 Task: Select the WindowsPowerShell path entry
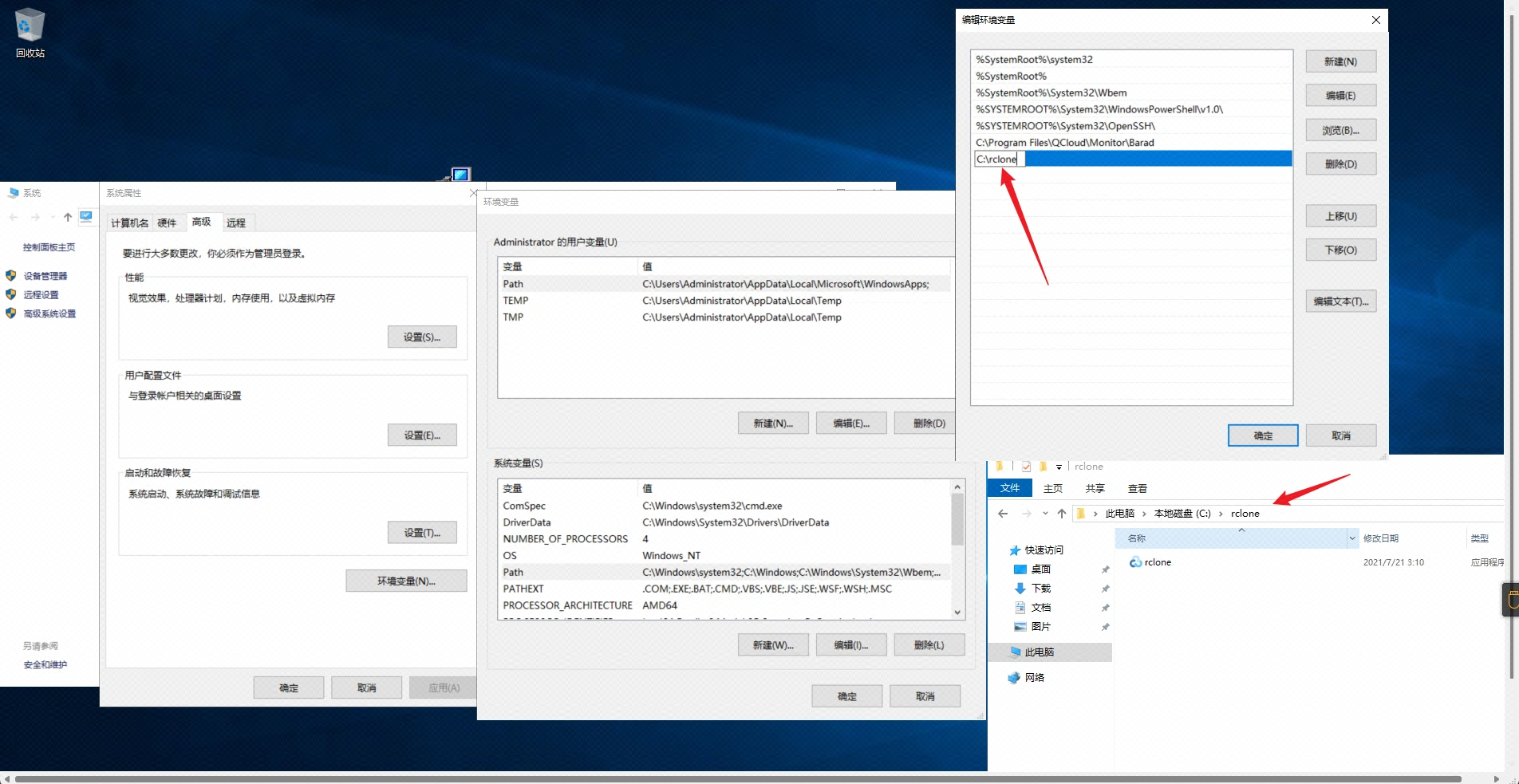coord(1132,109)
